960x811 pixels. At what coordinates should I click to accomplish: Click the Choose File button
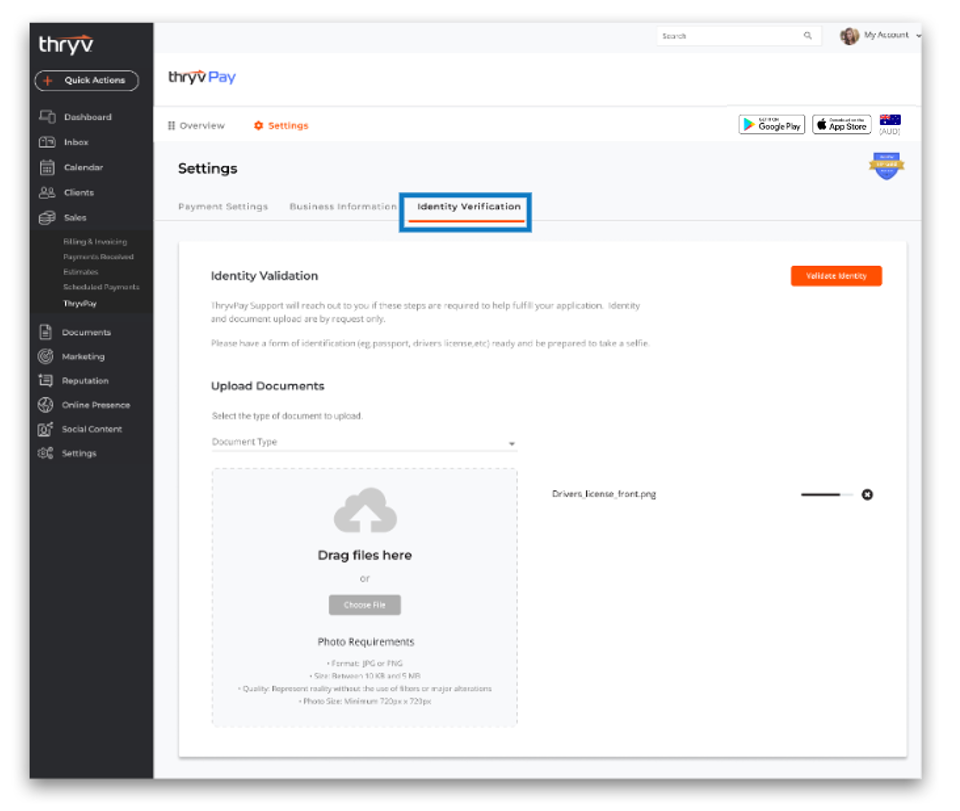[365, 605]
